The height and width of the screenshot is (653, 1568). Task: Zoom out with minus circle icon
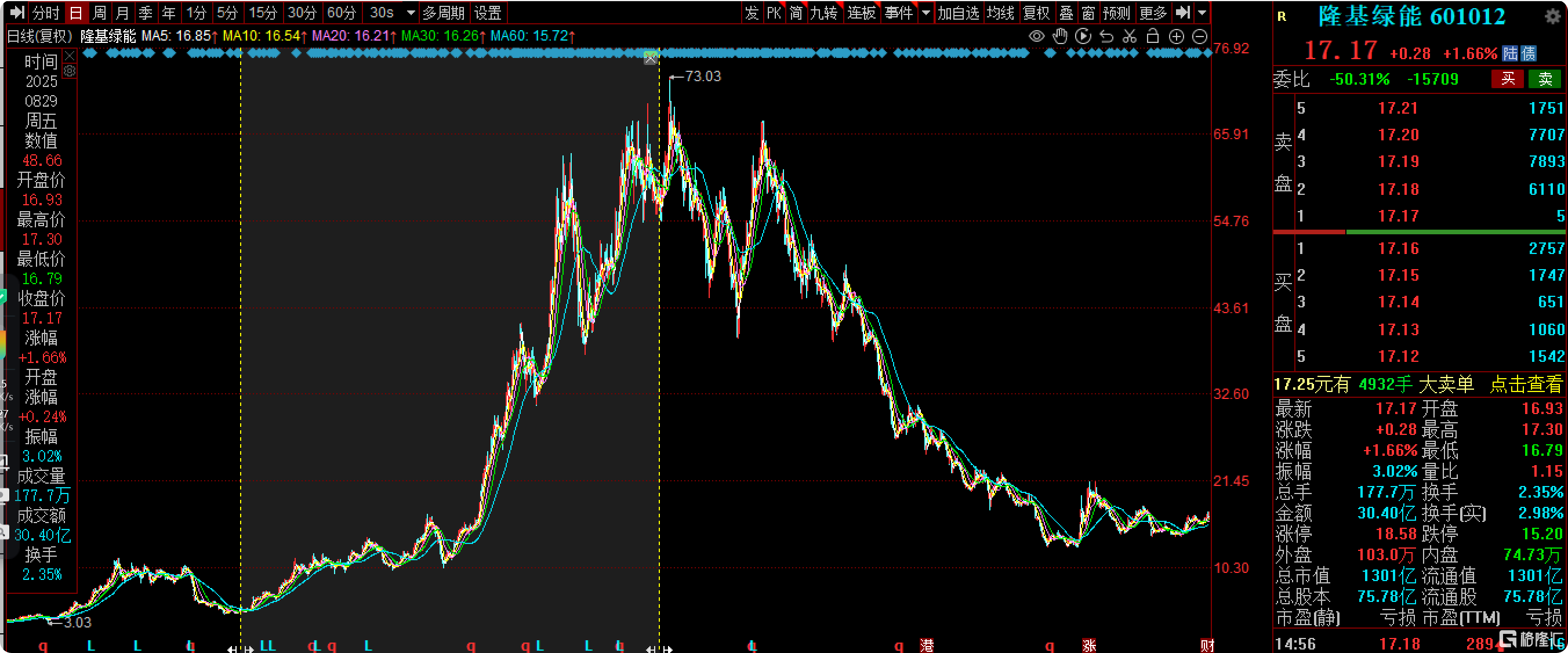(x=1199, y=37)
